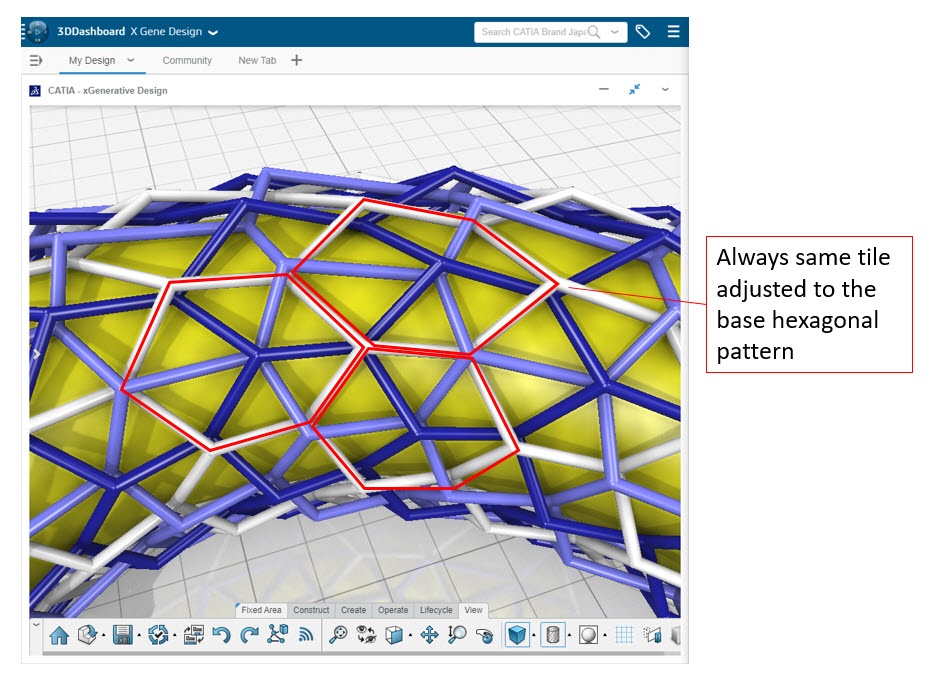Expand the X Gene Design dashboard dropdown
The image size is (941, 685).
pos(213,32)
